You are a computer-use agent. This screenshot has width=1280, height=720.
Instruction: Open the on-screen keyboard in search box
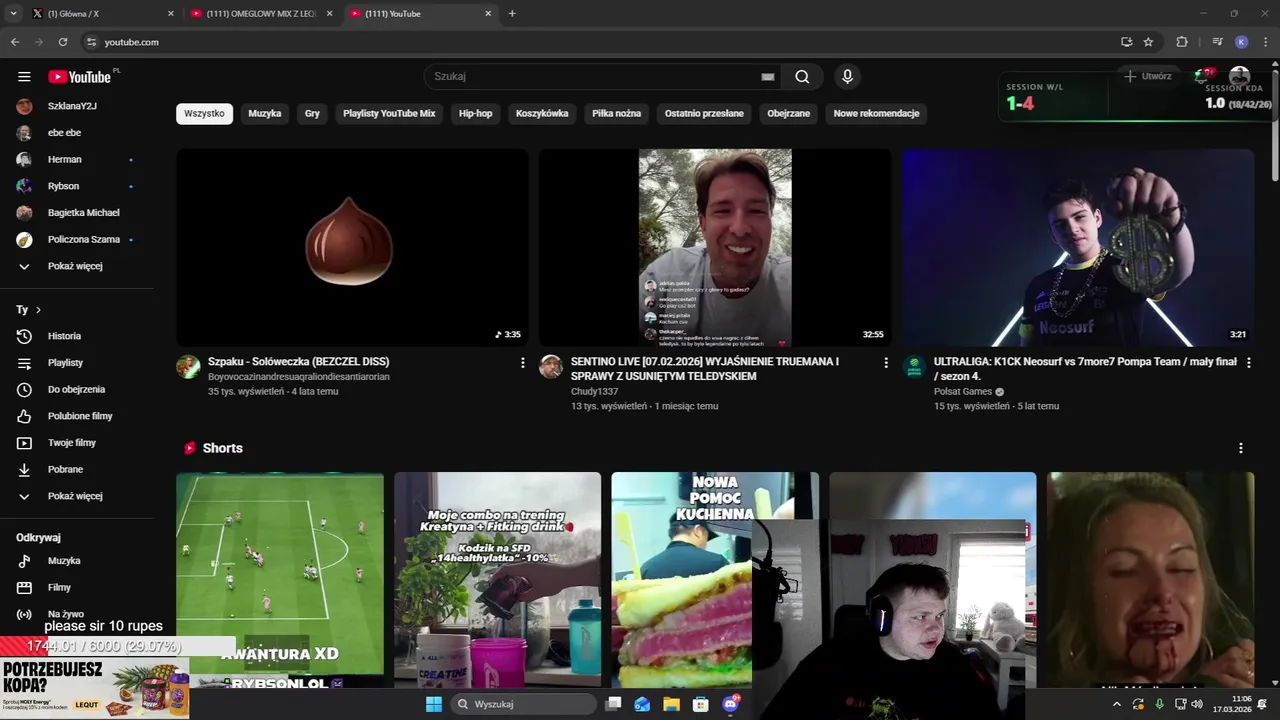pos(768,77)
